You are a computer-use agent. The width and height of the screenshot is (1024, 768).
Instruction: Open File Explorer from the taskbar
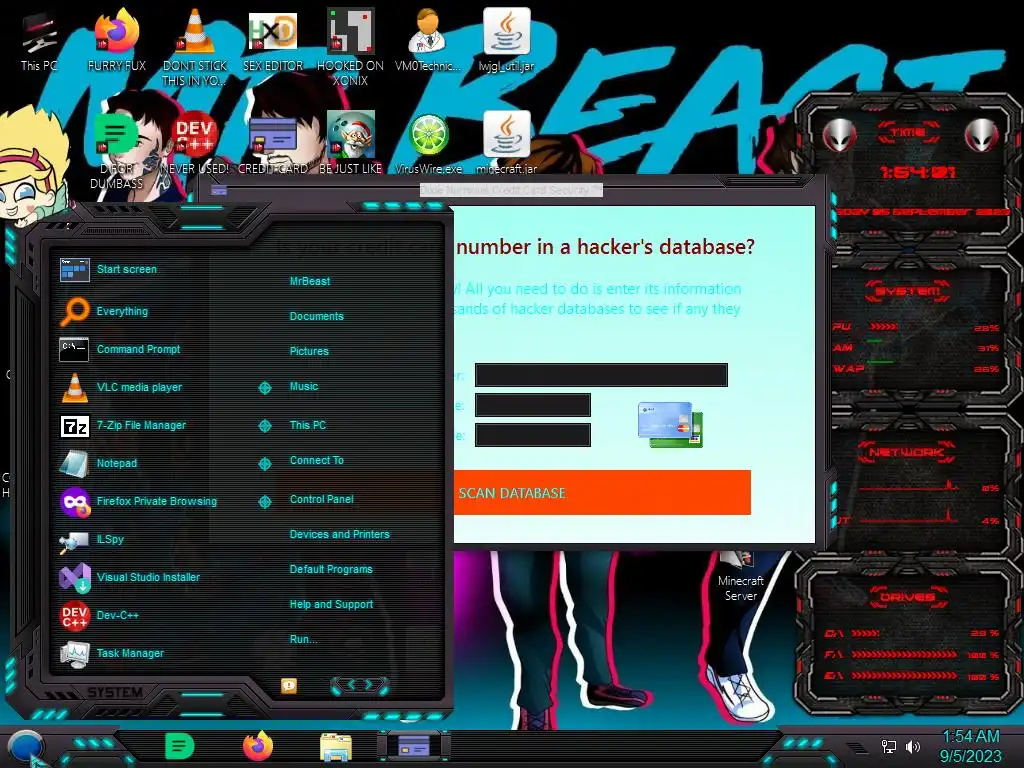coord(336,746)
